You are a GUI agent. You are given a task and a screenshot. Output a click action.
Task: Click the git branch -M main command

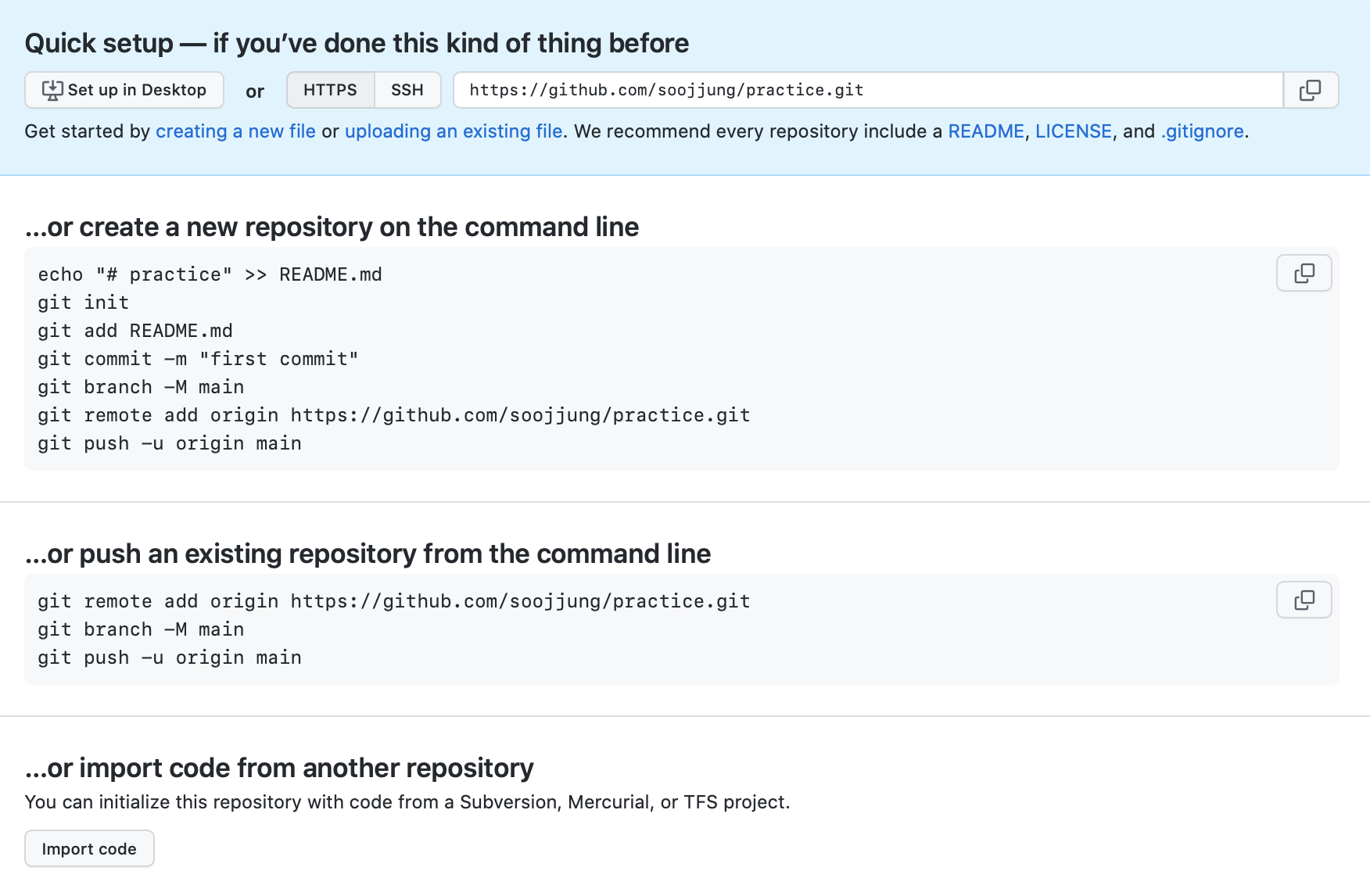point(141,386)
